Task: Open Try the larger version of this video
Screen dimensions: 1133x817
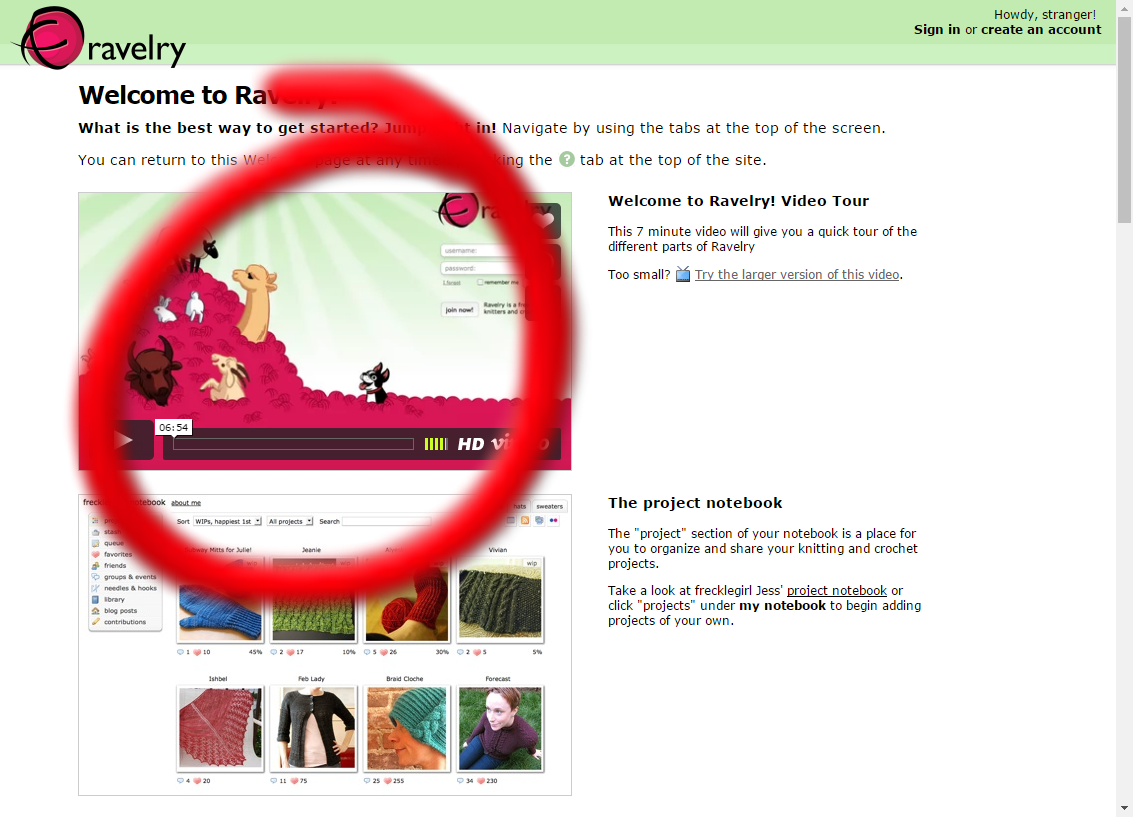Action: (x=797, y=275)
